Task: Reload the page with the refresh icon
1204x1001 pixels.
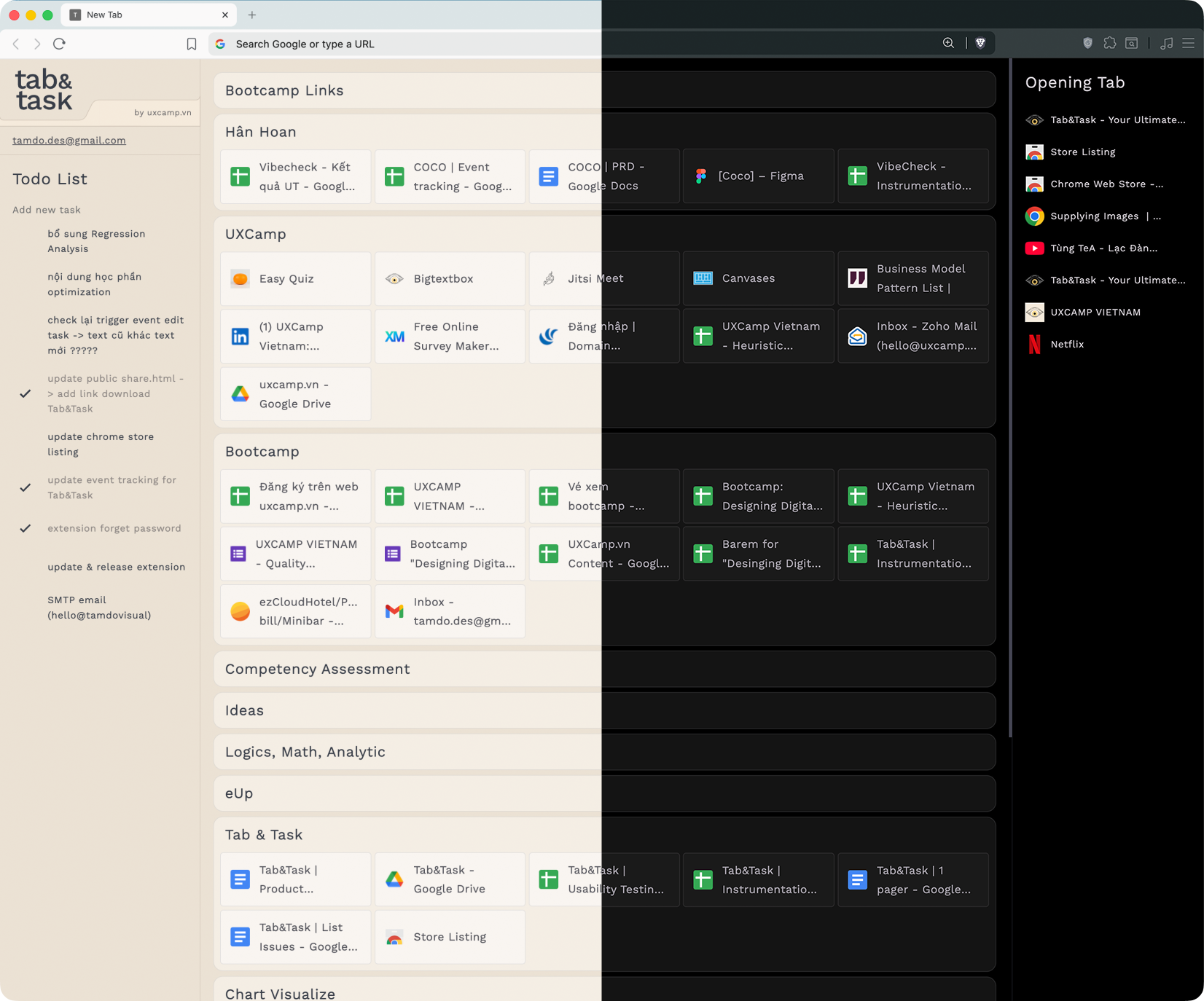Action: tap(60, 44)
